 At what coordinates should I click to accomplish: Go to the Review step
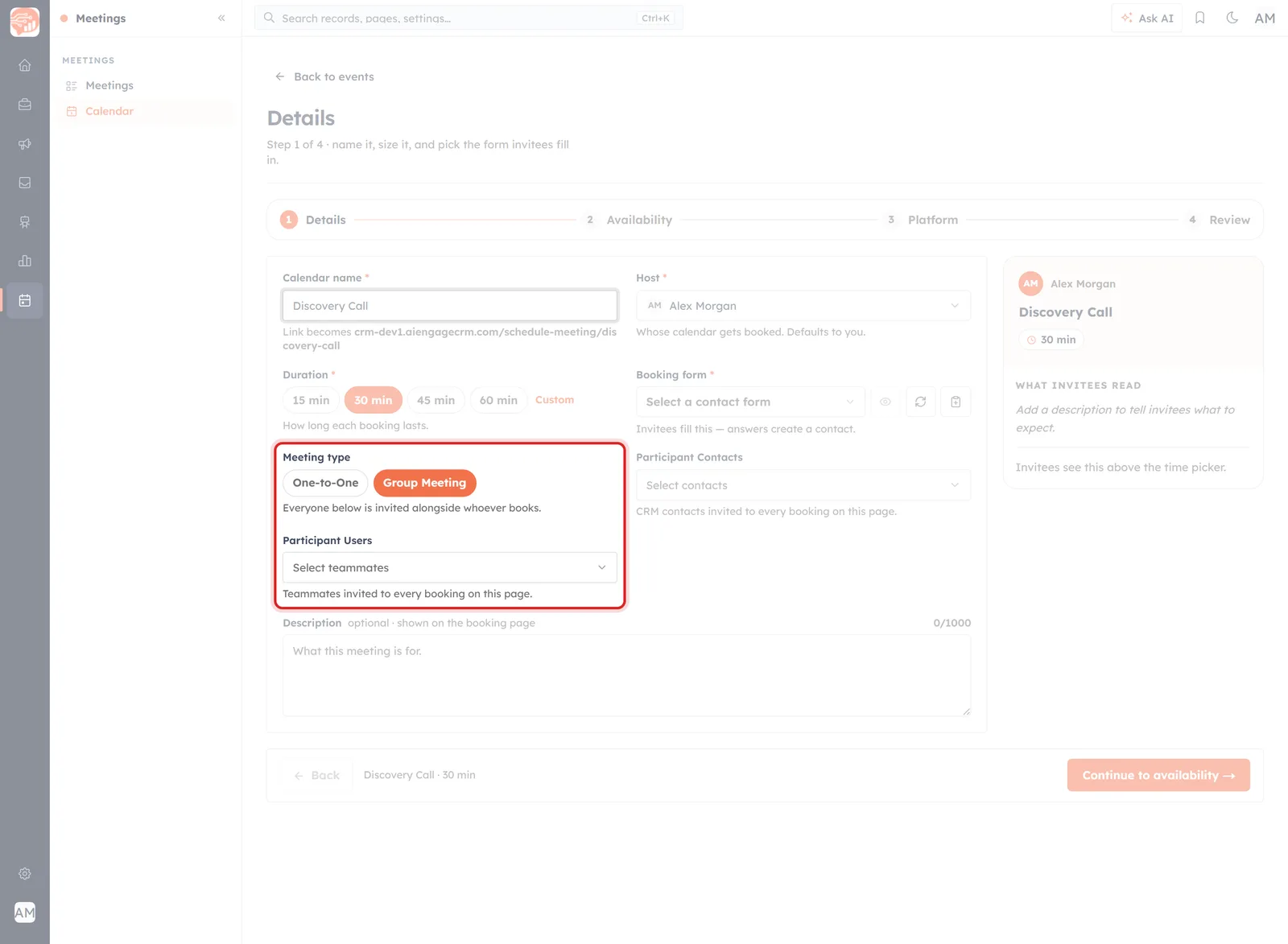(x=1220, y=220)
